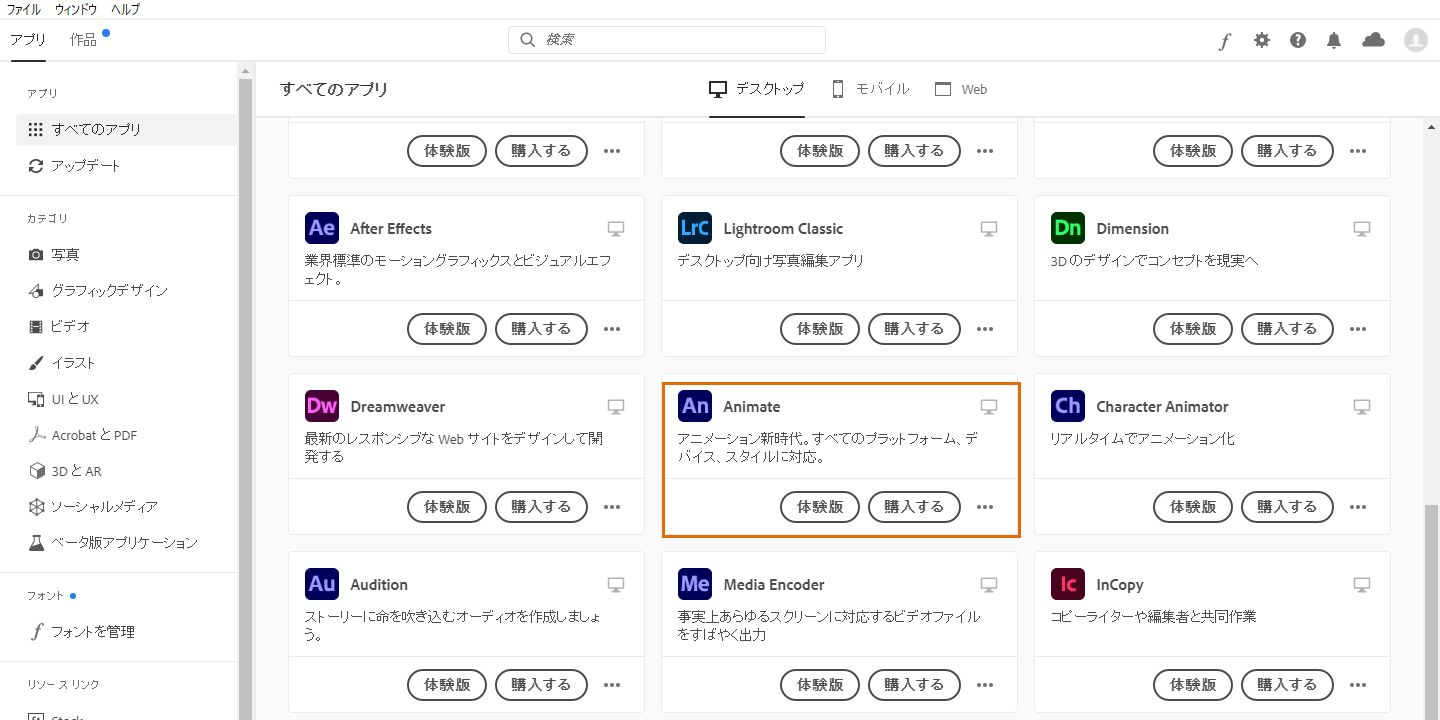Click the After Effects app icon
The width and height of the screenshot is (1440, 720).
tap(322, 228)
